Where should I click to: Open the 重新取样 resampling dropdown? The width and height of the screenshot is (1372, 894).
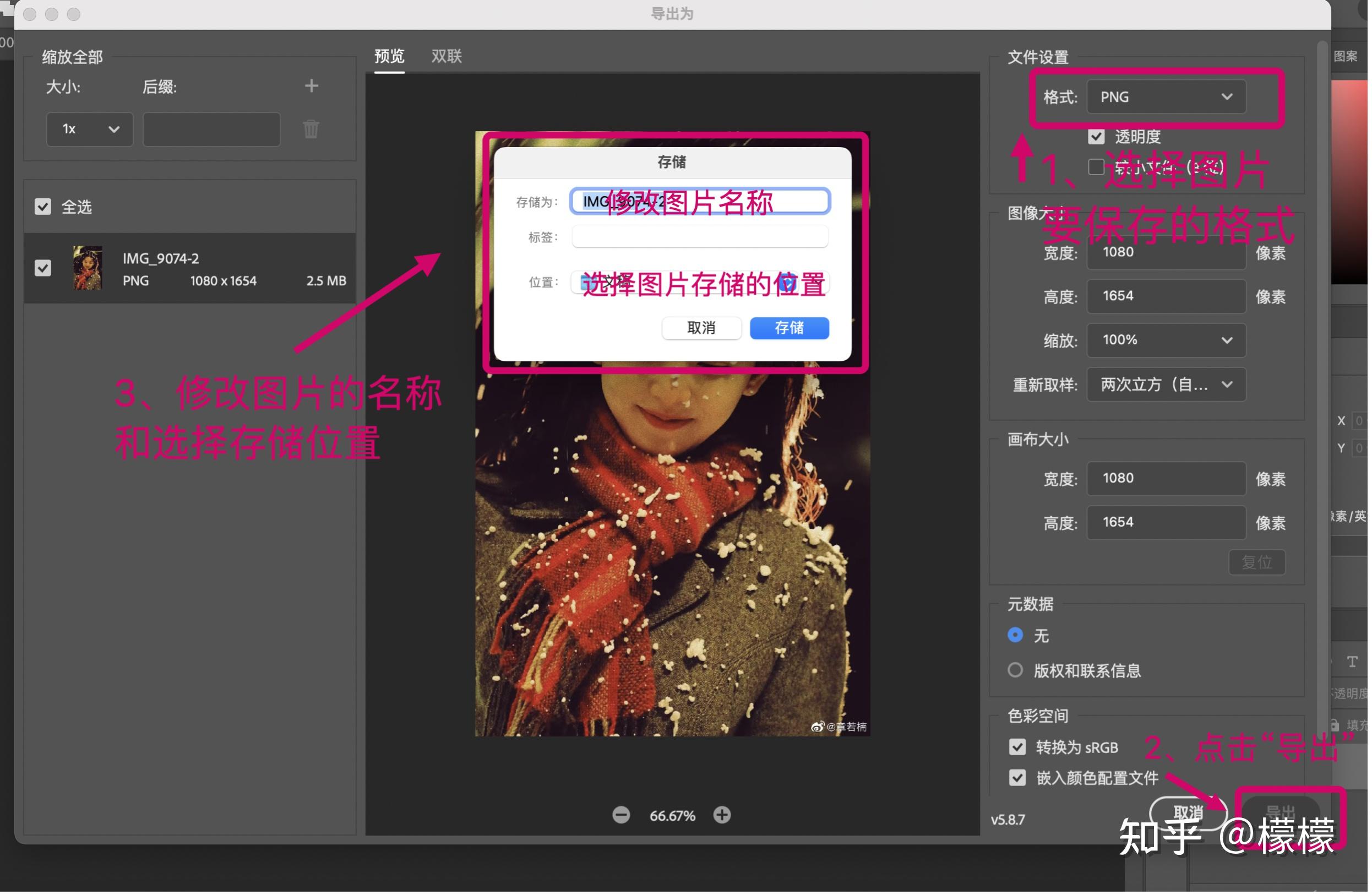click(1166, 384)
